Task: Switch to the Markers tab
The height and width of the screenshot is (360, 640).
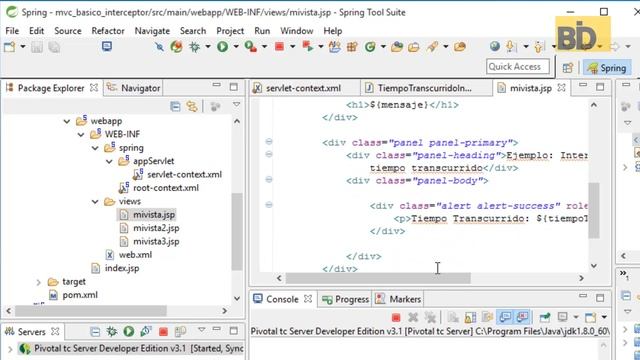Action: click(398, 299)
